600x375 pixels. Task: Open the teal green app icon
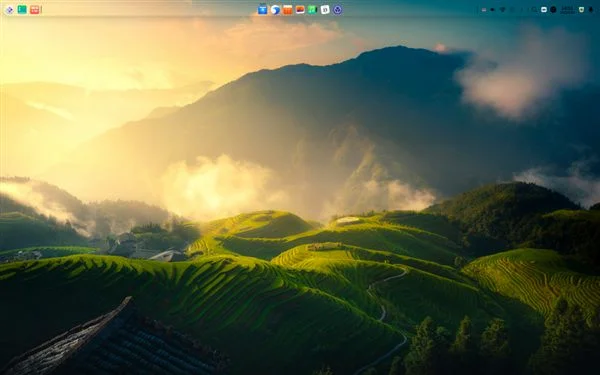click(x=22, y=10)
